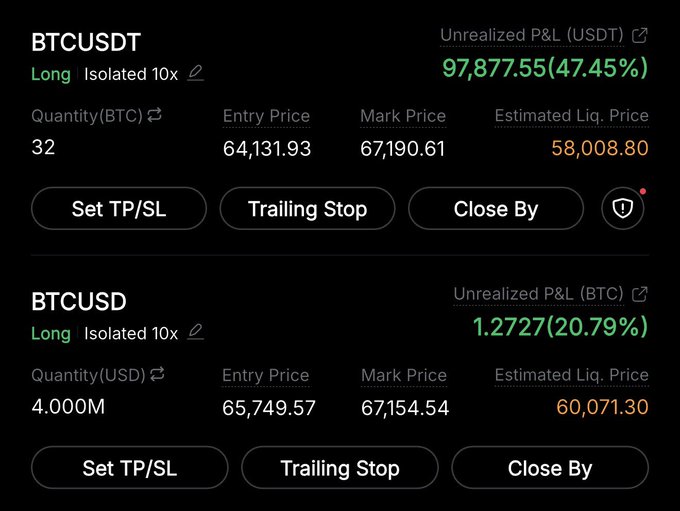Open Trailing Stop for BTCUSDT position
Viewport: 680px width, 511px height.
click(307, 208)
